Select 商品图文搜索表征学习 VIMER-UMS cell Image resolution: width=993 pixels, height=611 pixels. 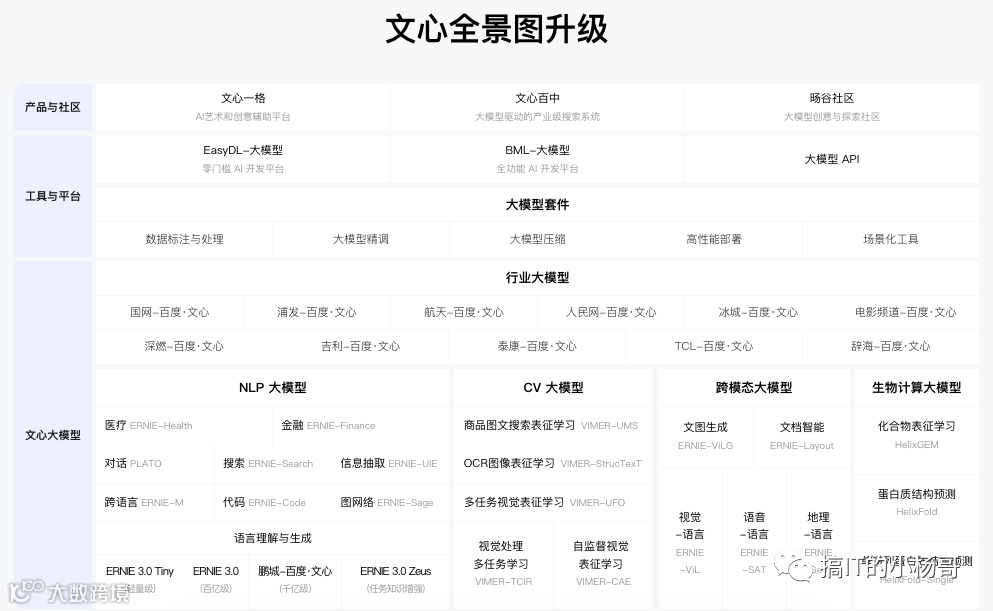click(553, 425)
